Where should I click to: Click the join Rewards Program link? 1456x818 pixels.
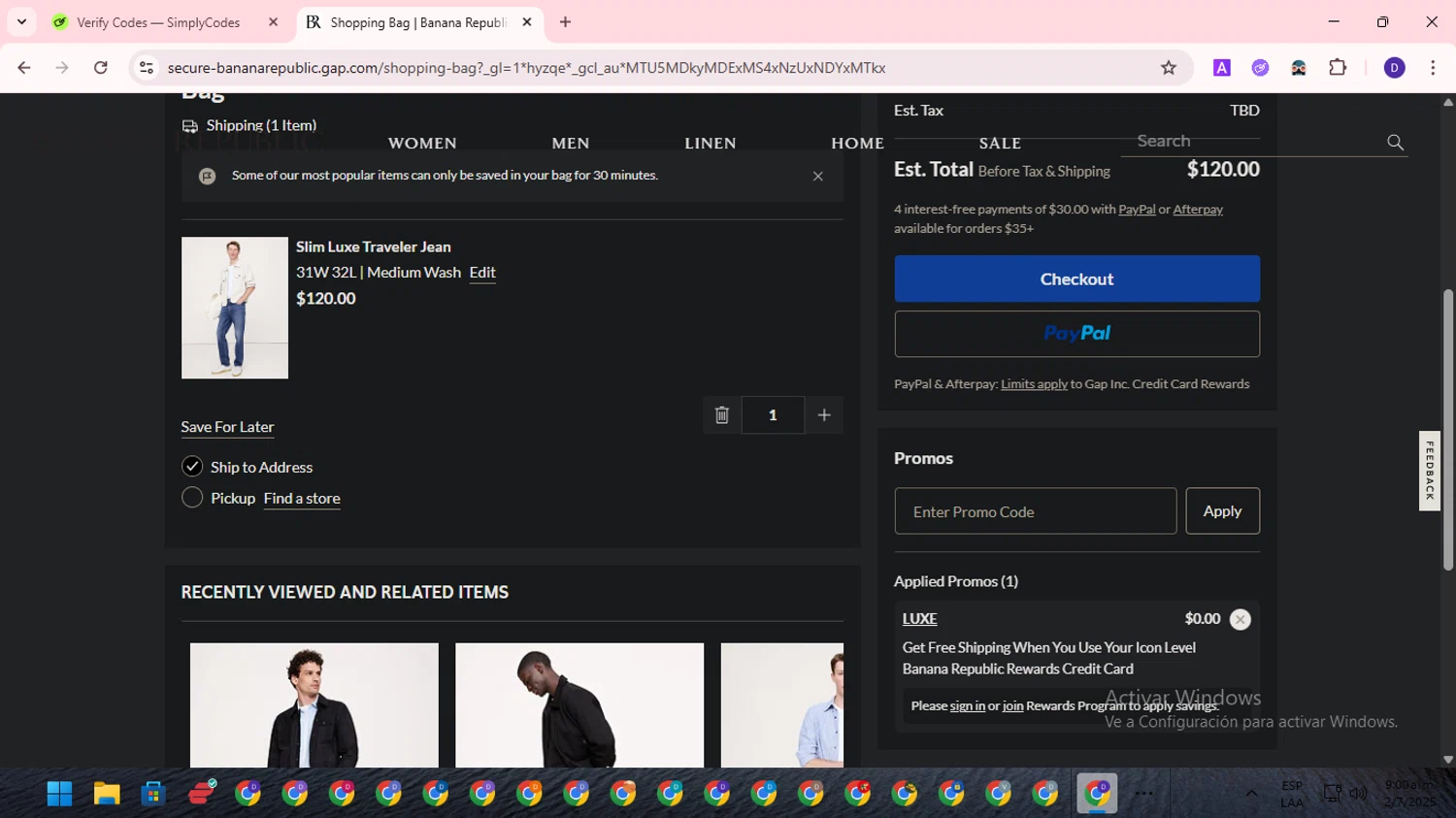point(1013,706)
